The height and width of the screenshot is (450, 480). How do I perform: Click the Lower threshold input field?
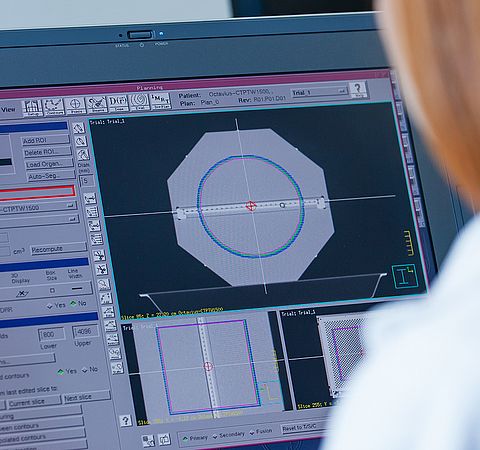(x=51, y=334)
